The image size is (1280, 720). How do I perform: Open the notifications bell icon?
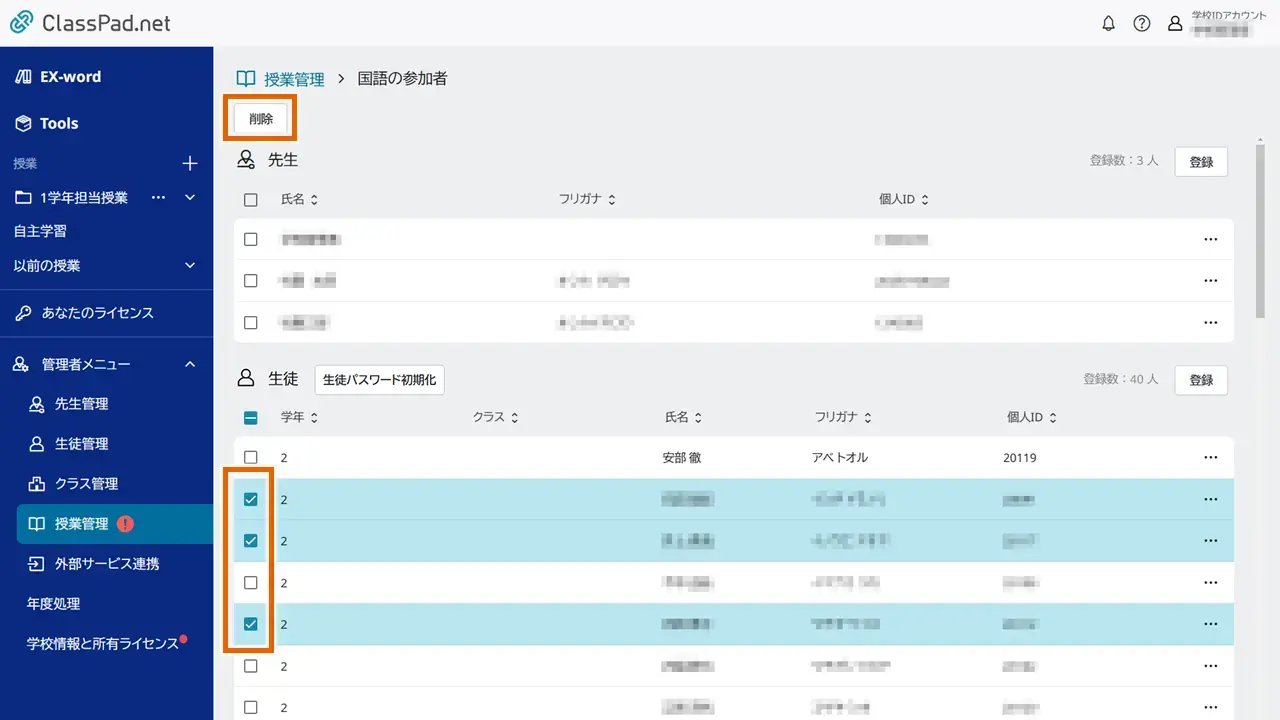[1108, 24]
